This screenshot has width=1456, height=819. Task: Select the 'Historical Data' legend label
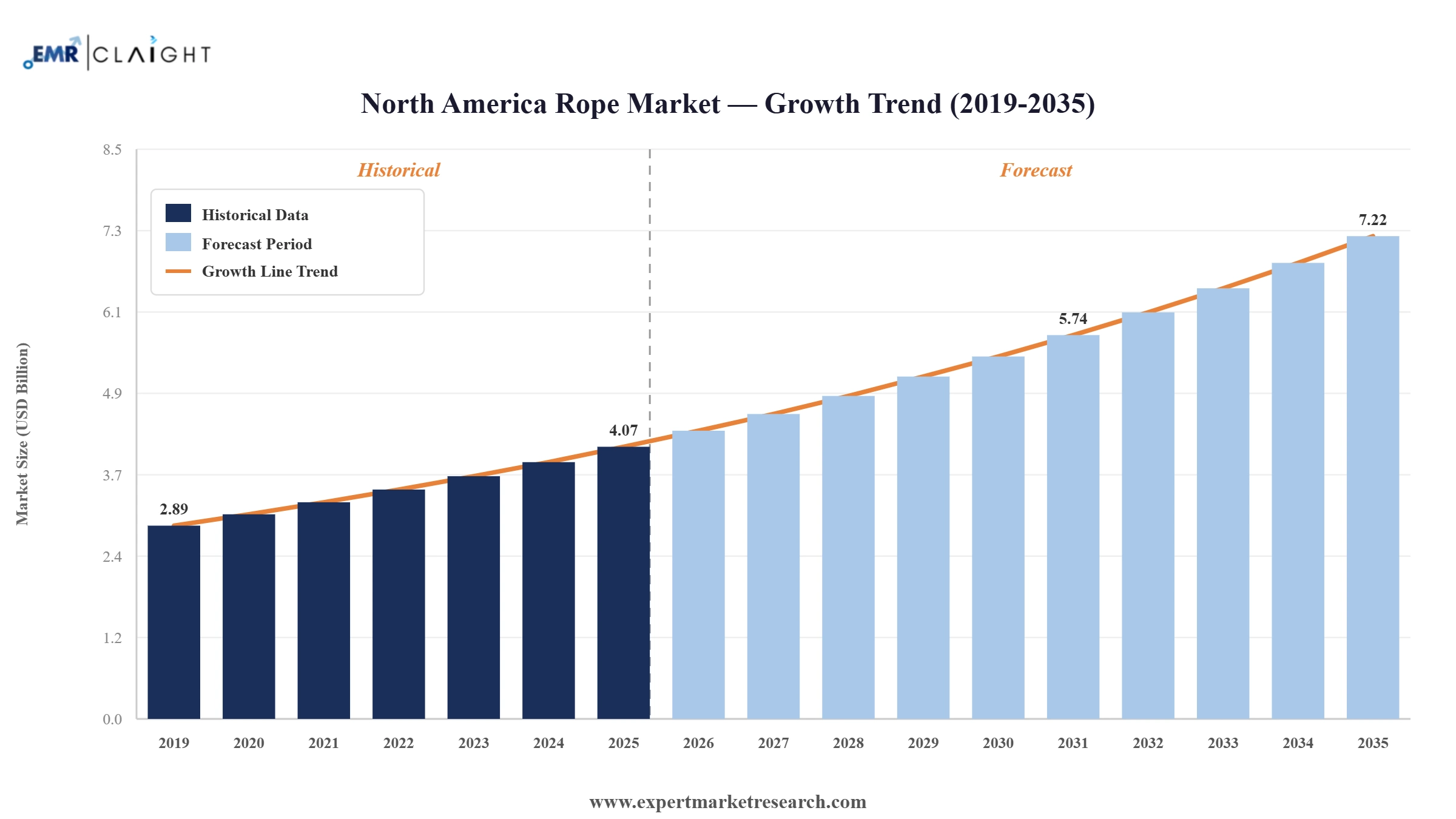pyautogui.click(x=255, y=215)
